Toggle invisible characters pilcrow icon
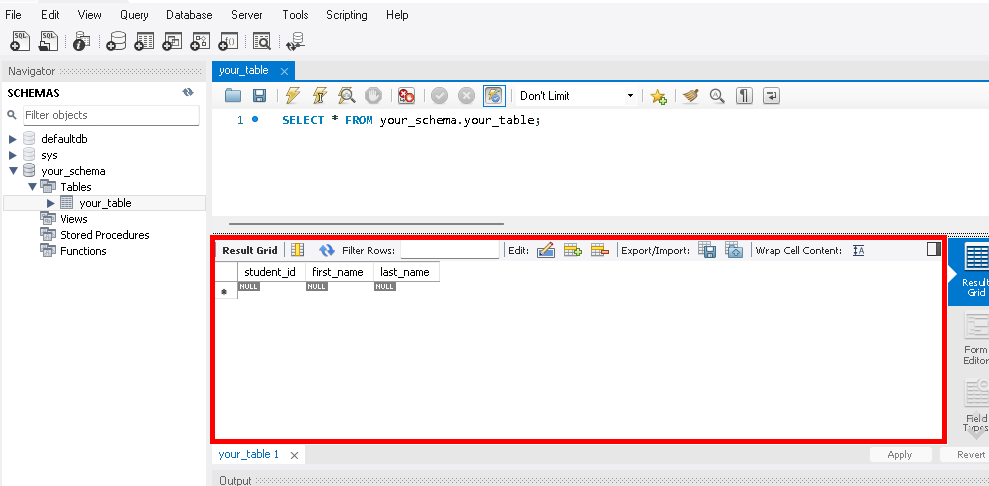Image resolution: width=989 pixels, height=486 pixels. [744, 96]
